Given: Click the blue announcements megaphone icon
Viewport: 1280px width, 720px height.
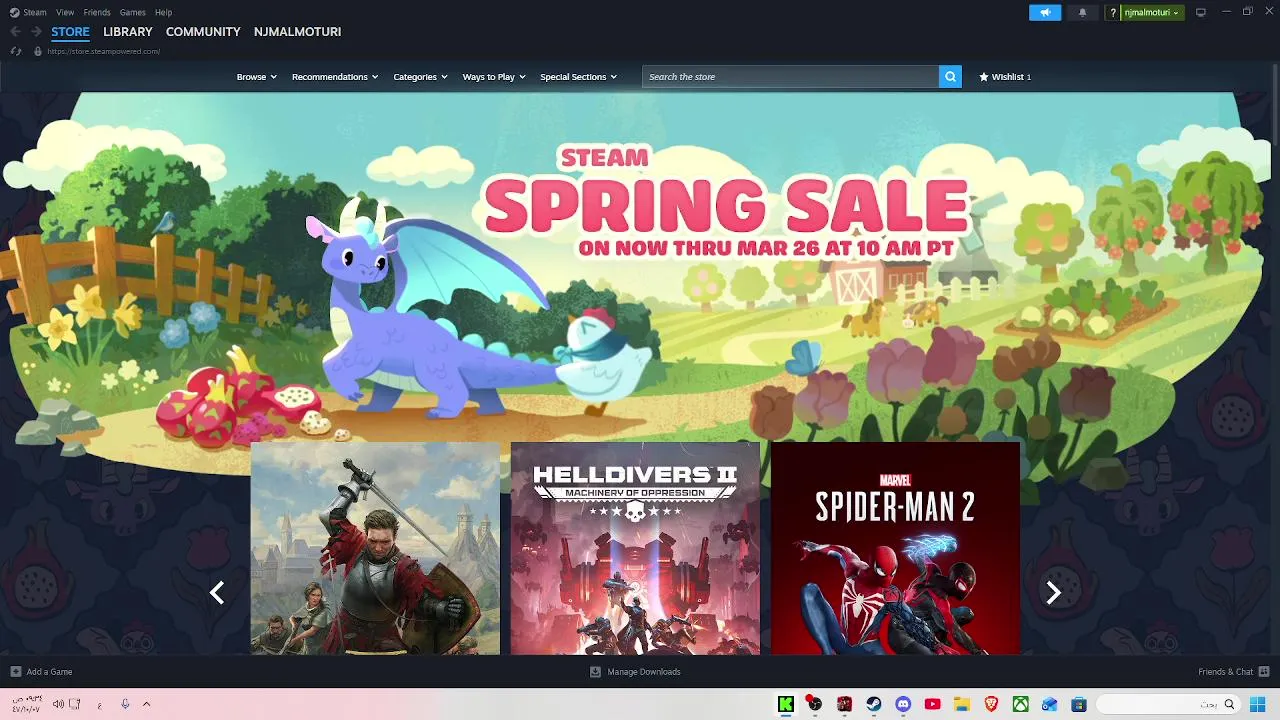Looking at the screenshot, I should (x=1044, y=12).
